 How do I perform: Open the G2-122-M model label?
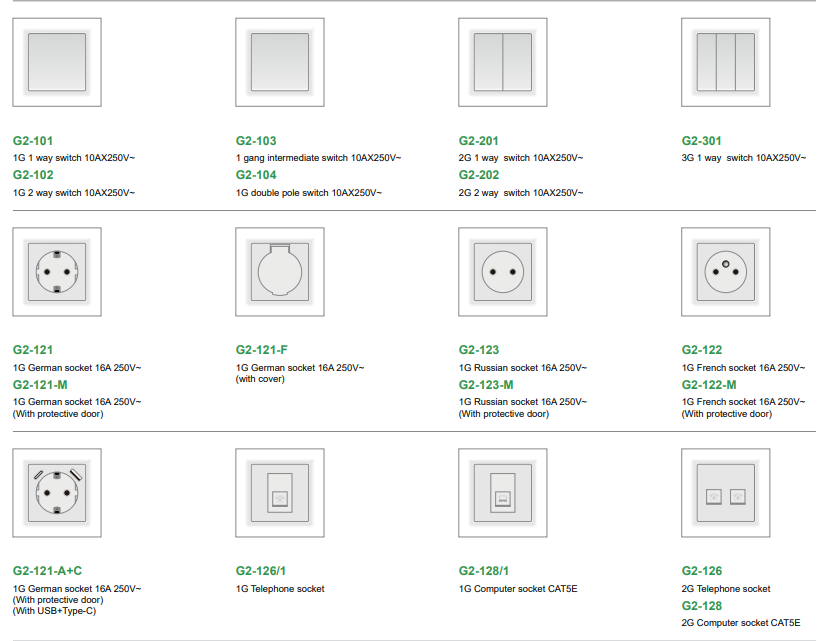coord(709,385)
